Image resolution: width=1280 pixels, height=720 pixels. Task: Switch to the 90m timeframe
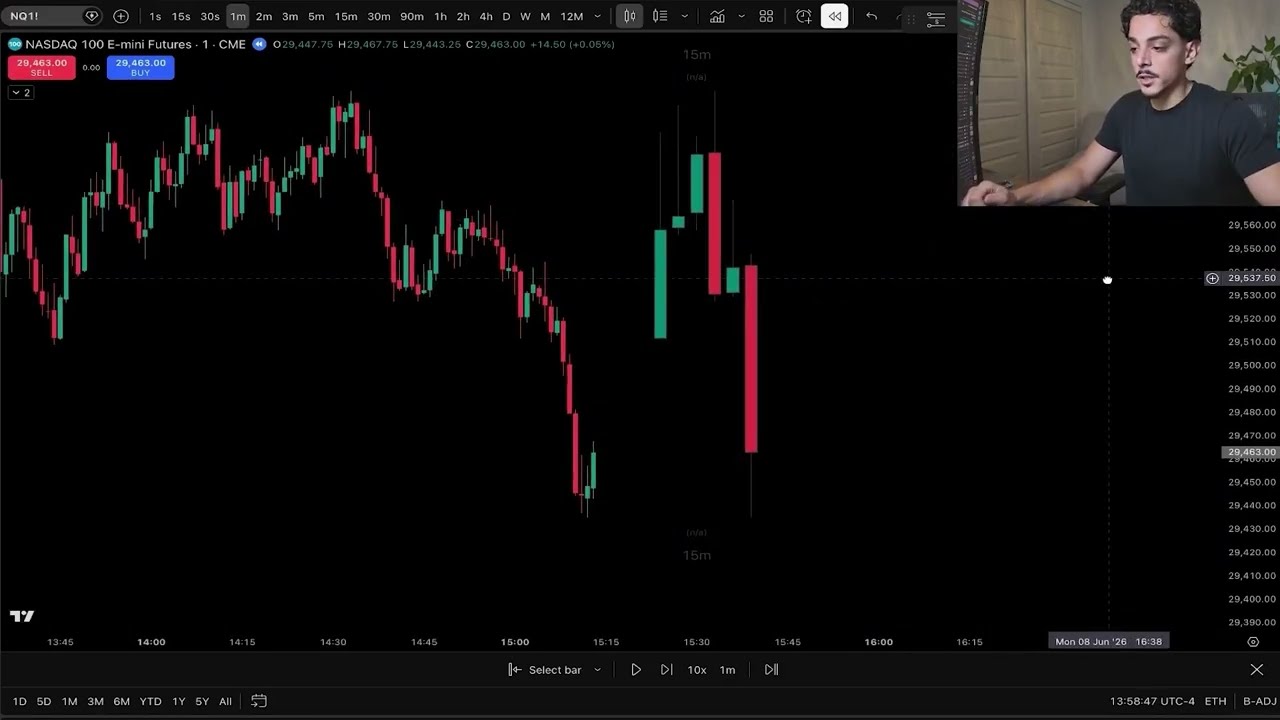[412, 16]
